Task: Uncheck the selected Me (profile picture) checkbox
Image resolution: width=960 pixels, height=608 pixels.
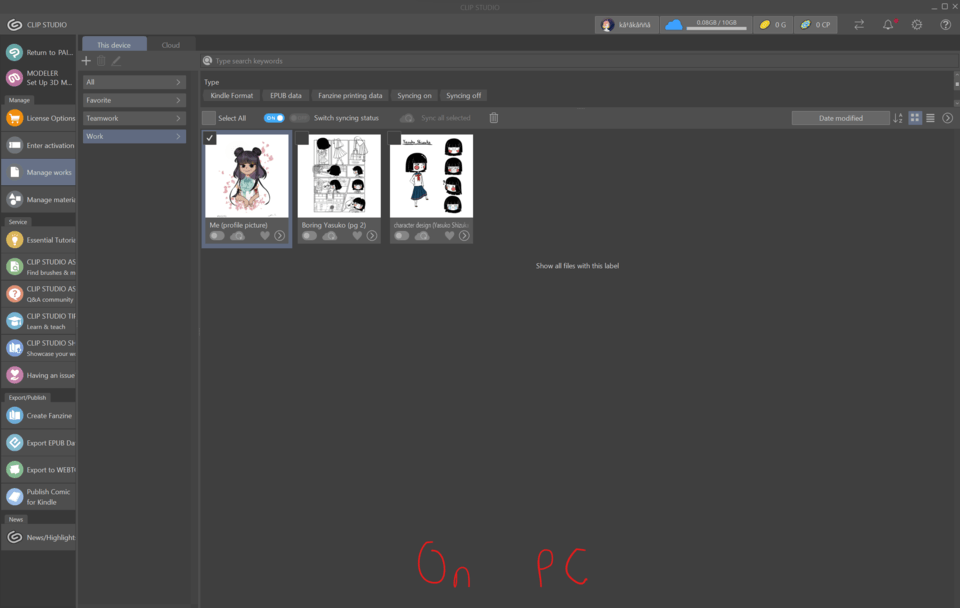Action: [210, 140]
